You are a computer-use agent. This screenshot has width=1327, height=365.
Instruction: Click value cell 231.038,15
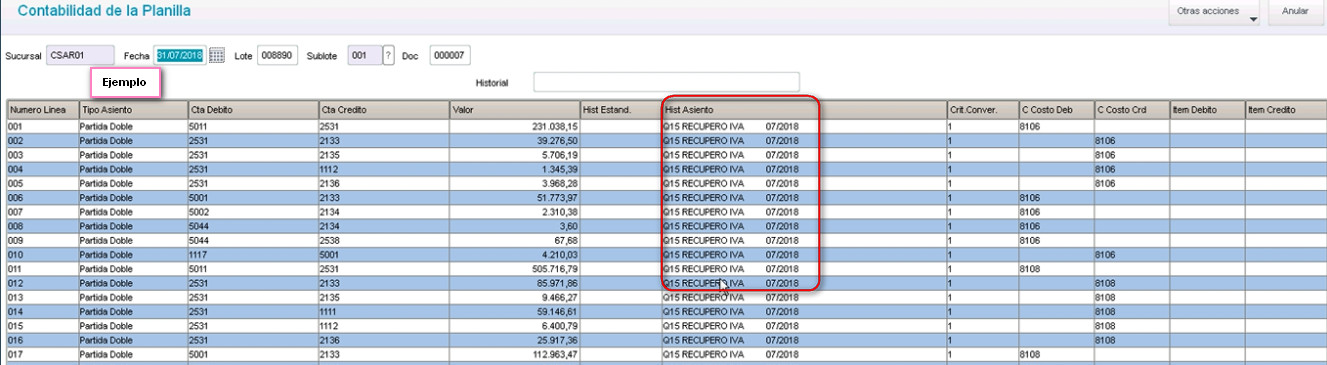[514, 127]
